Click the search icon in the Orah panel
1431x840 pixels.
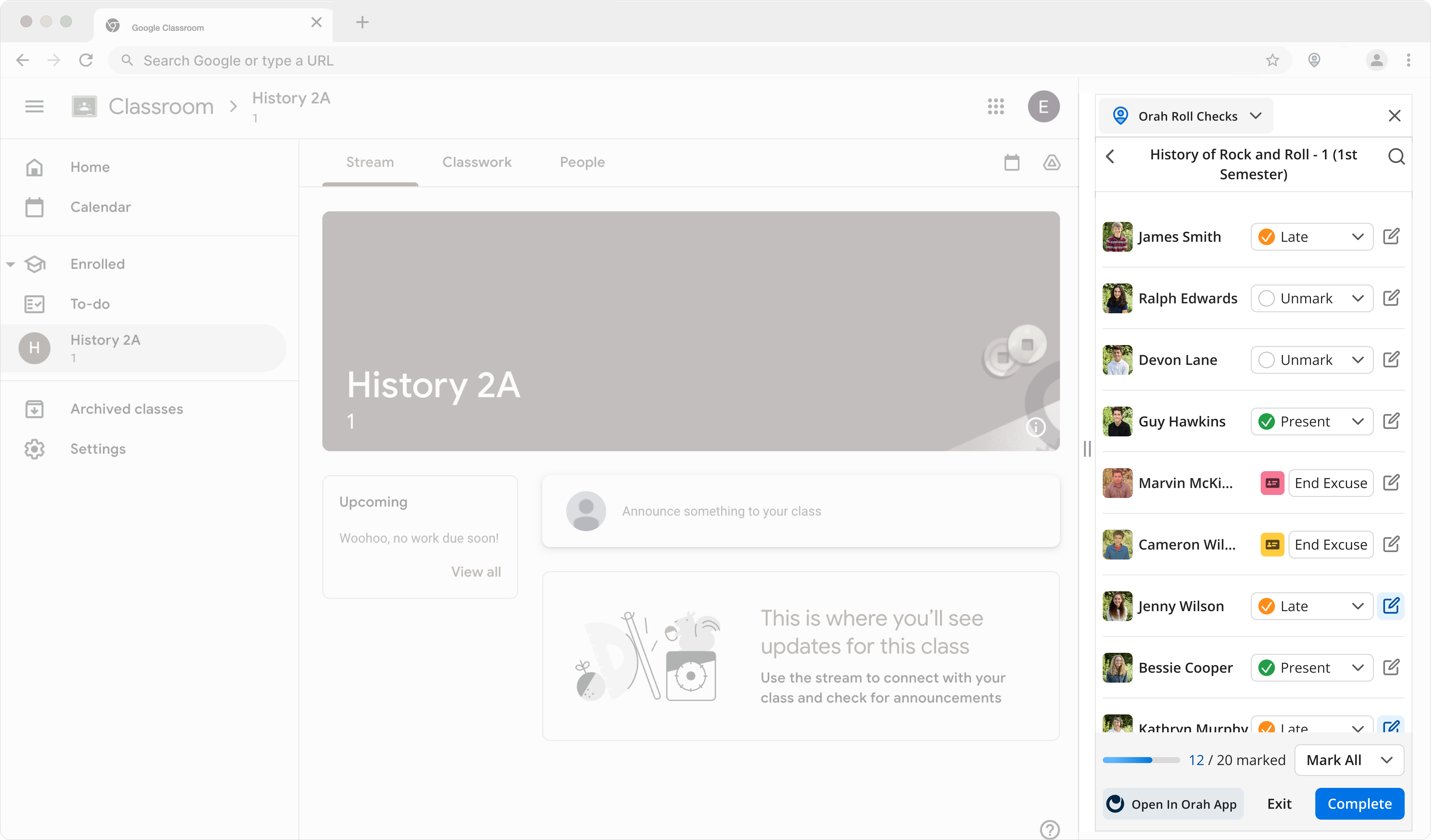(1396, 156)
